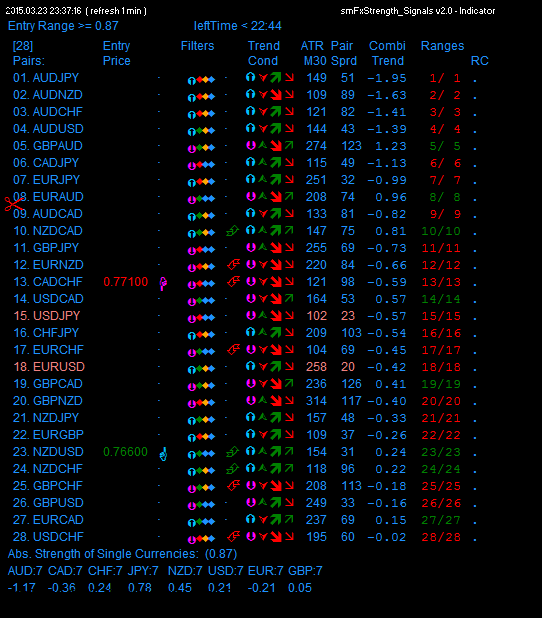The image size is (542, 618).
Task: Click the red hand signal in CADCHF row
Action: pos(234,281)
